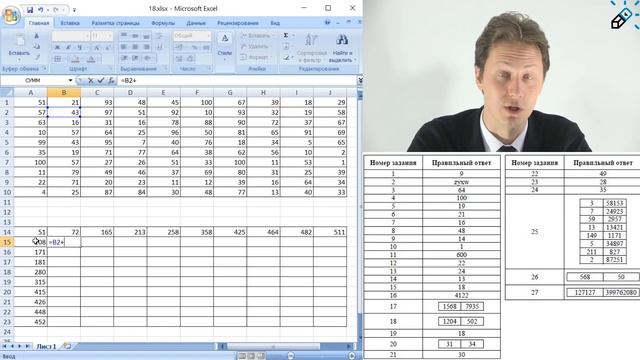The height and width of the screenshot is (360, 640).
Task: Click the Redo arrow in title bar
Action: pos(56,9)
